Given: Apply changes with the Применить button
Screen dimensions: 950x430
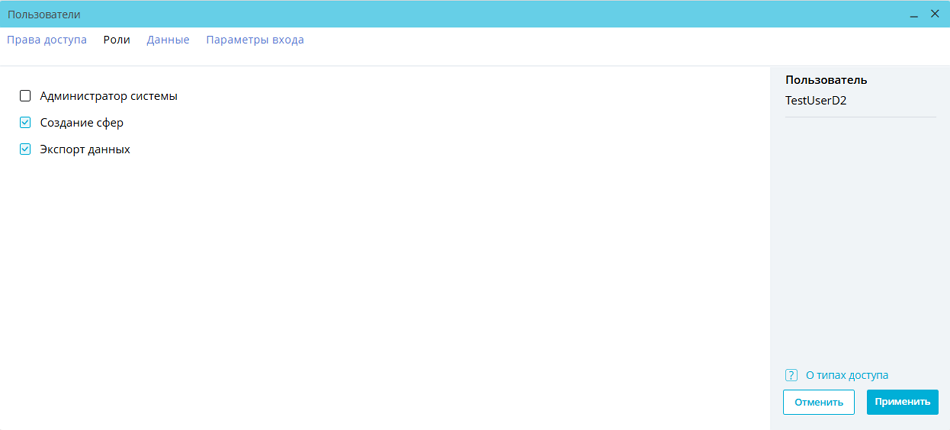Looking at the screenshot, I should point(902,402).
